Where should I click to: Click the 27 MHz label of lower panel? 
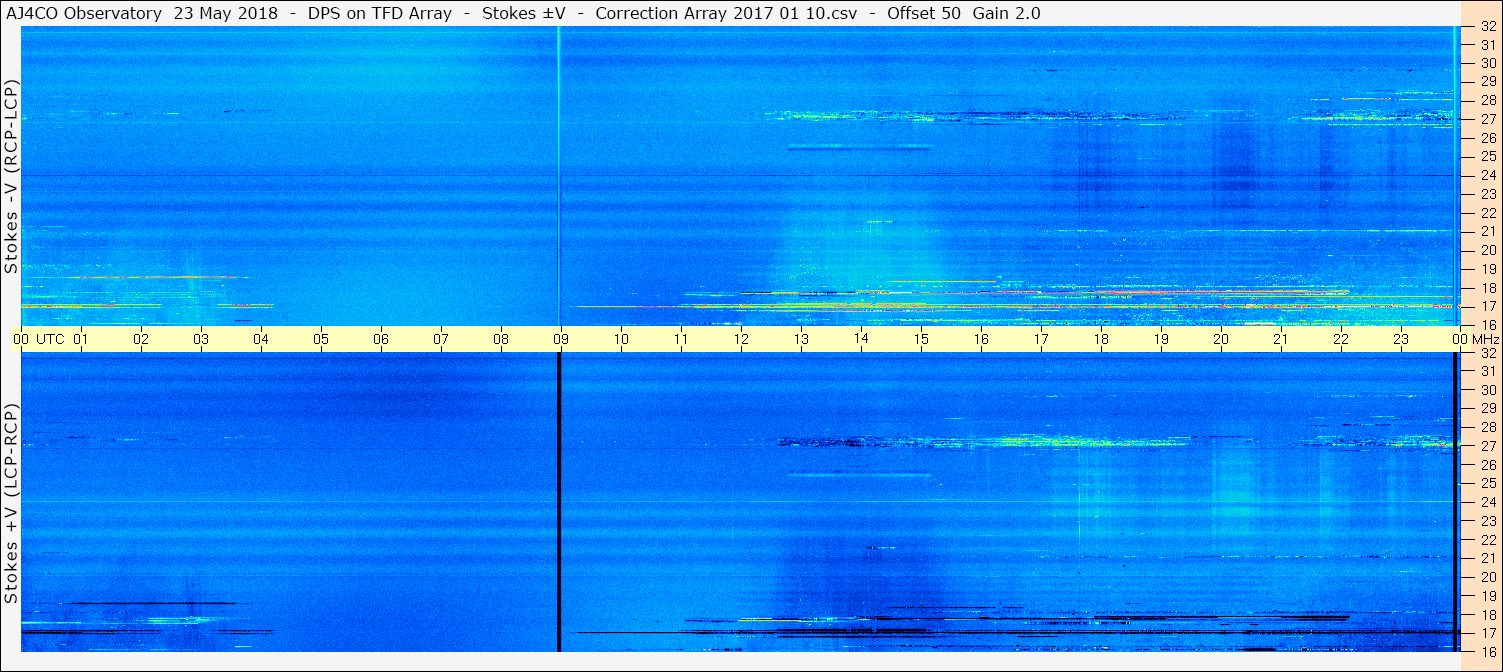coord(1487,446)
